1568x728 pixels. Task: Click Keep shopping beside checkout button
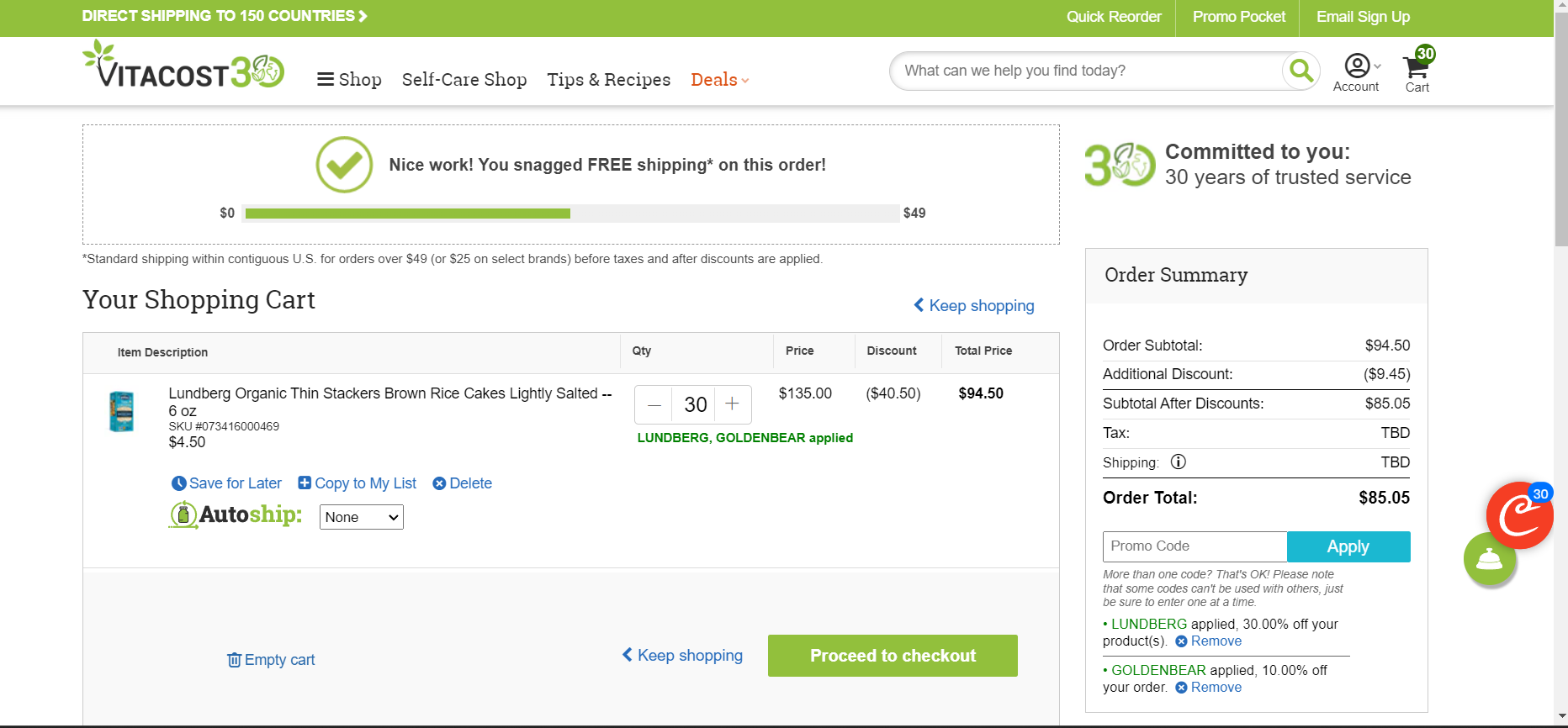click(682, 656)
